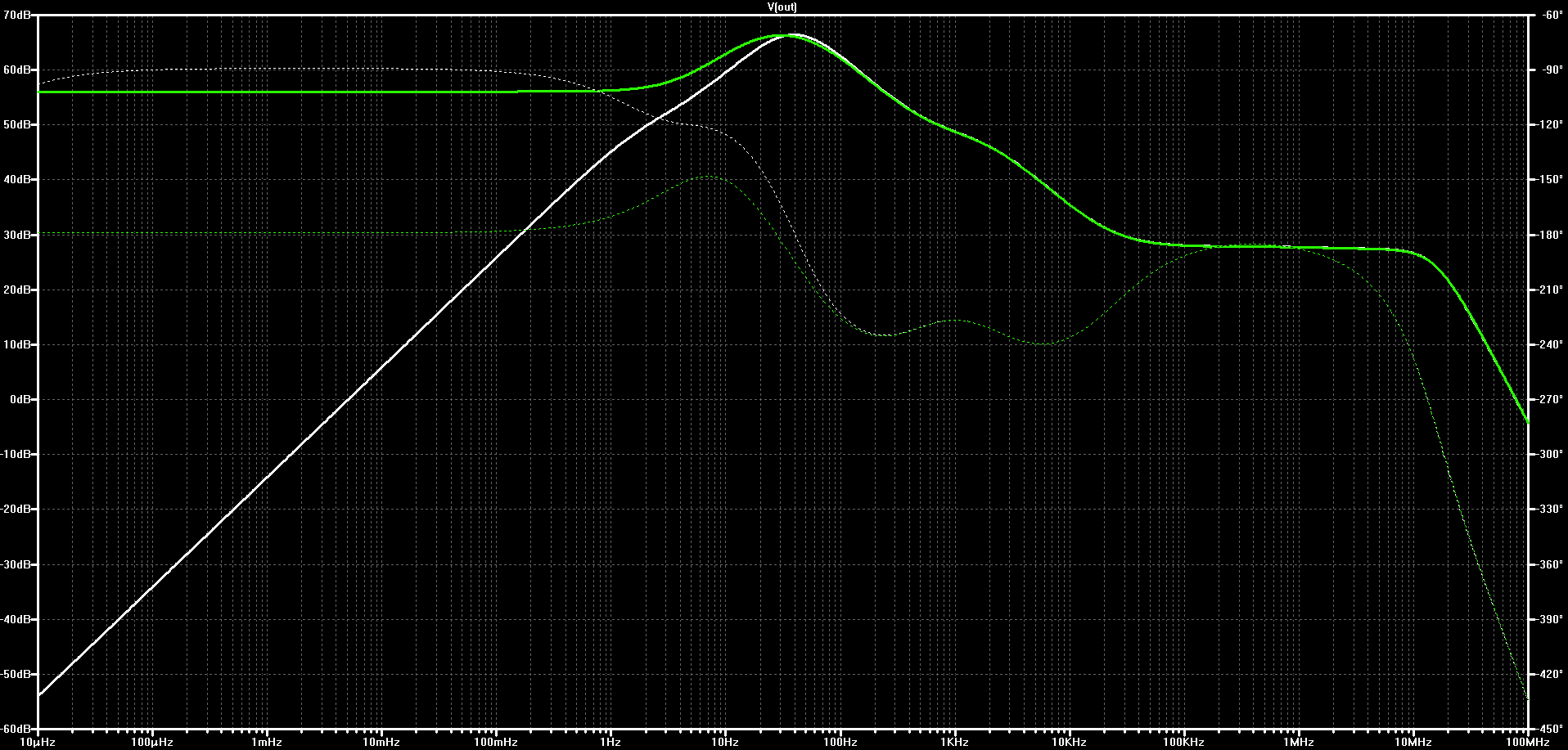The image size is (1568, 750).
Task: Click the 10Hz frequency axis label
Action: [724, 742]
